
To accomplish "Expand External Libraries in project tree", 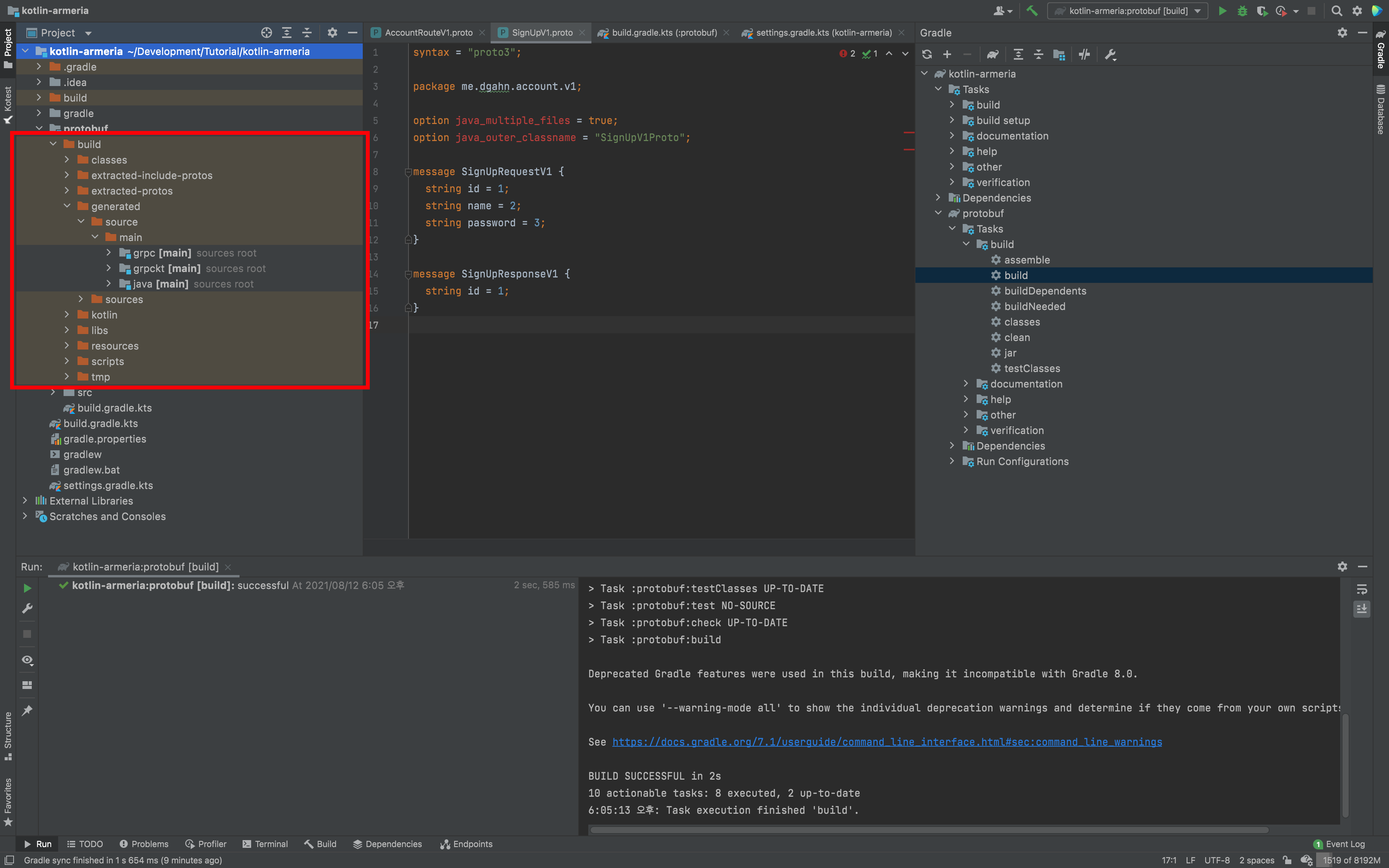I will (25, 501).
